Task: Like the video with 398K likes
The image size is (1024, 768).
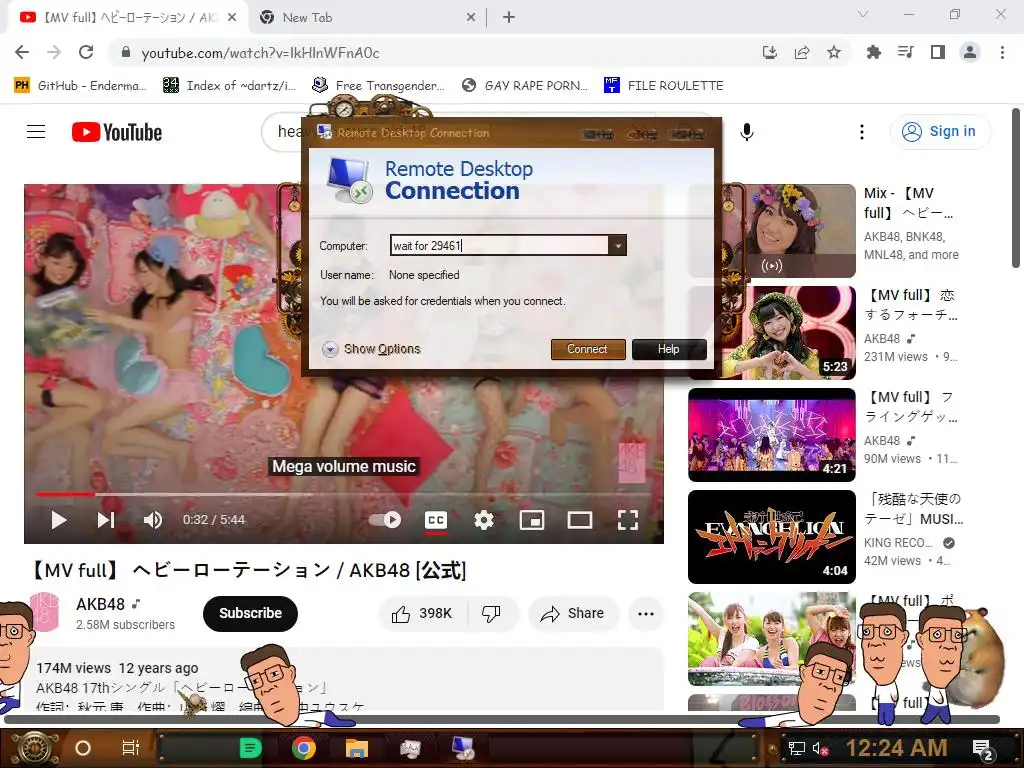Action: point(422,613)
